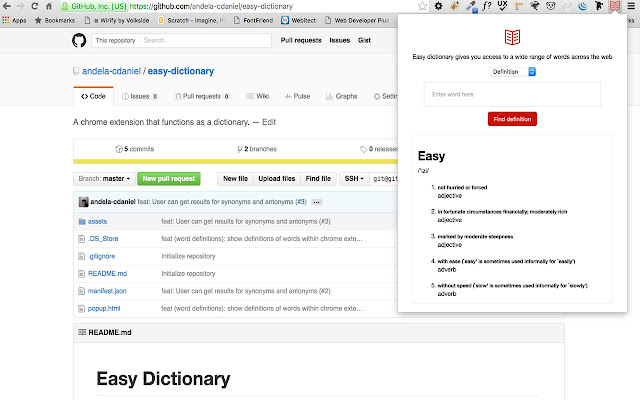Open the README.md file in the list
Viewport: 640px width, 400px height.
107,273
